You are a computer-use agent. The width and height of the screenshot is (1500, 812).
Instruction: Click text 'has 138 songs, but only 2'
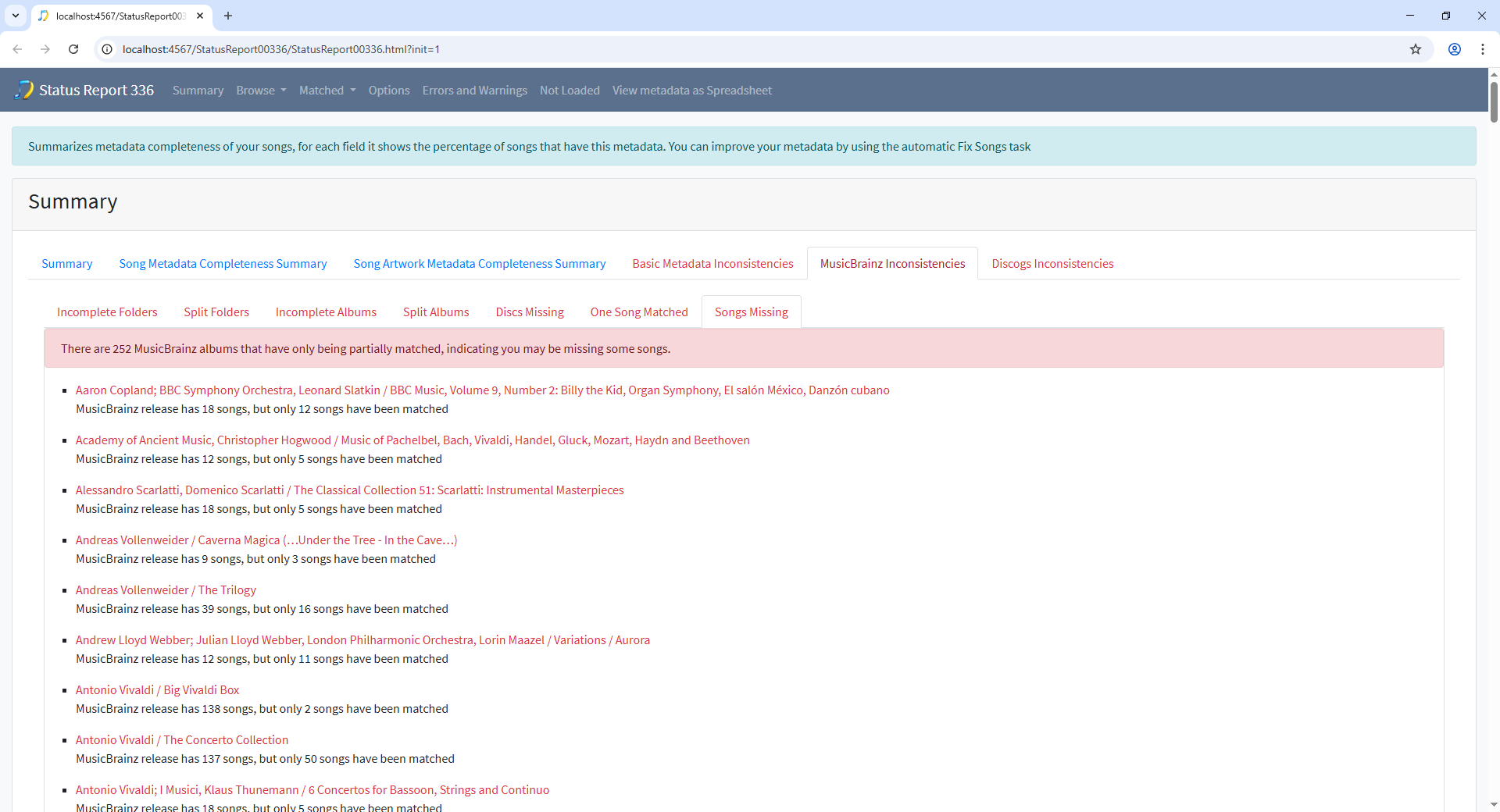[245, 709]
